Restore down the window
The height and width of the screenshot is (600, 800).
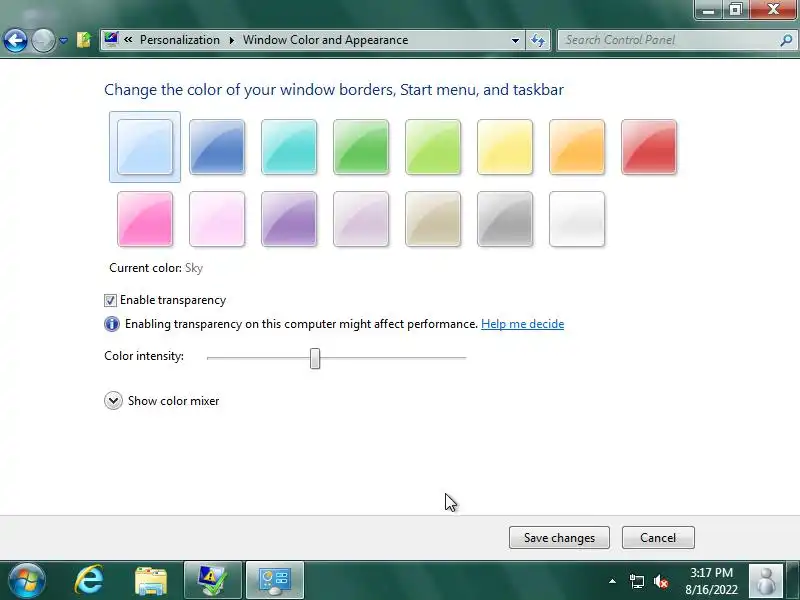pos(735,9)
